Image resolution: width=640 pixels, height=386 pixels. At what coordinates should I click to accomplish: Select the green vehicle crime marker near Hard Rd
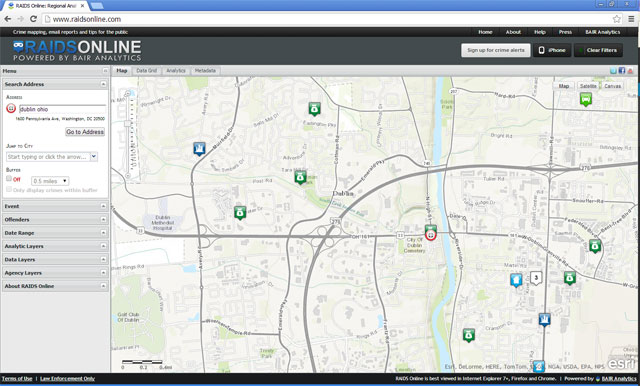coord(586,99)
